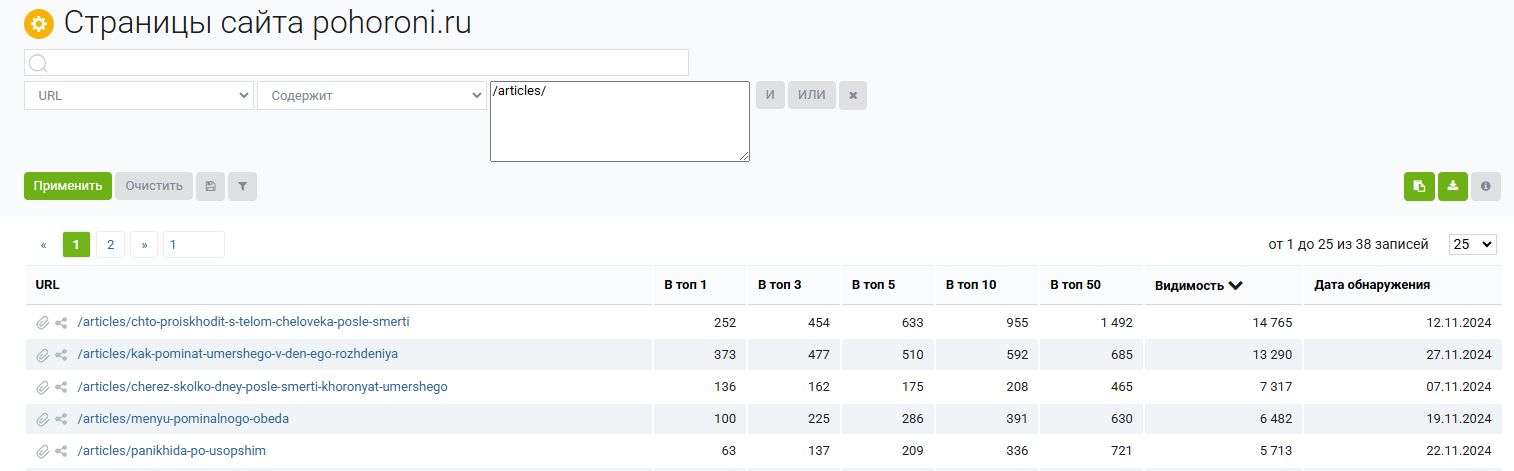1514x471 pixels.
Task: Click the save filter floppy disk icon
Action: [x=210, y=186]
